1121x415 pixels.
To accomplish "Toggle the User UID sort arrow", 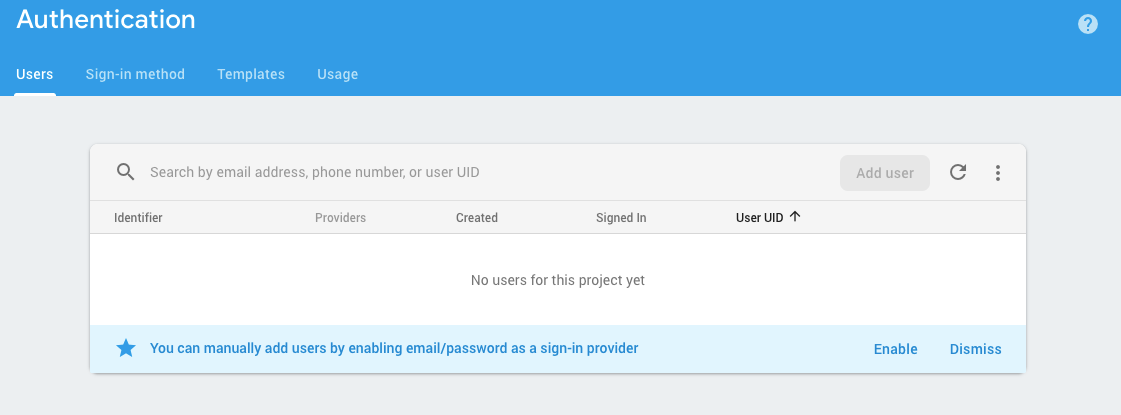I will (794, 217).
